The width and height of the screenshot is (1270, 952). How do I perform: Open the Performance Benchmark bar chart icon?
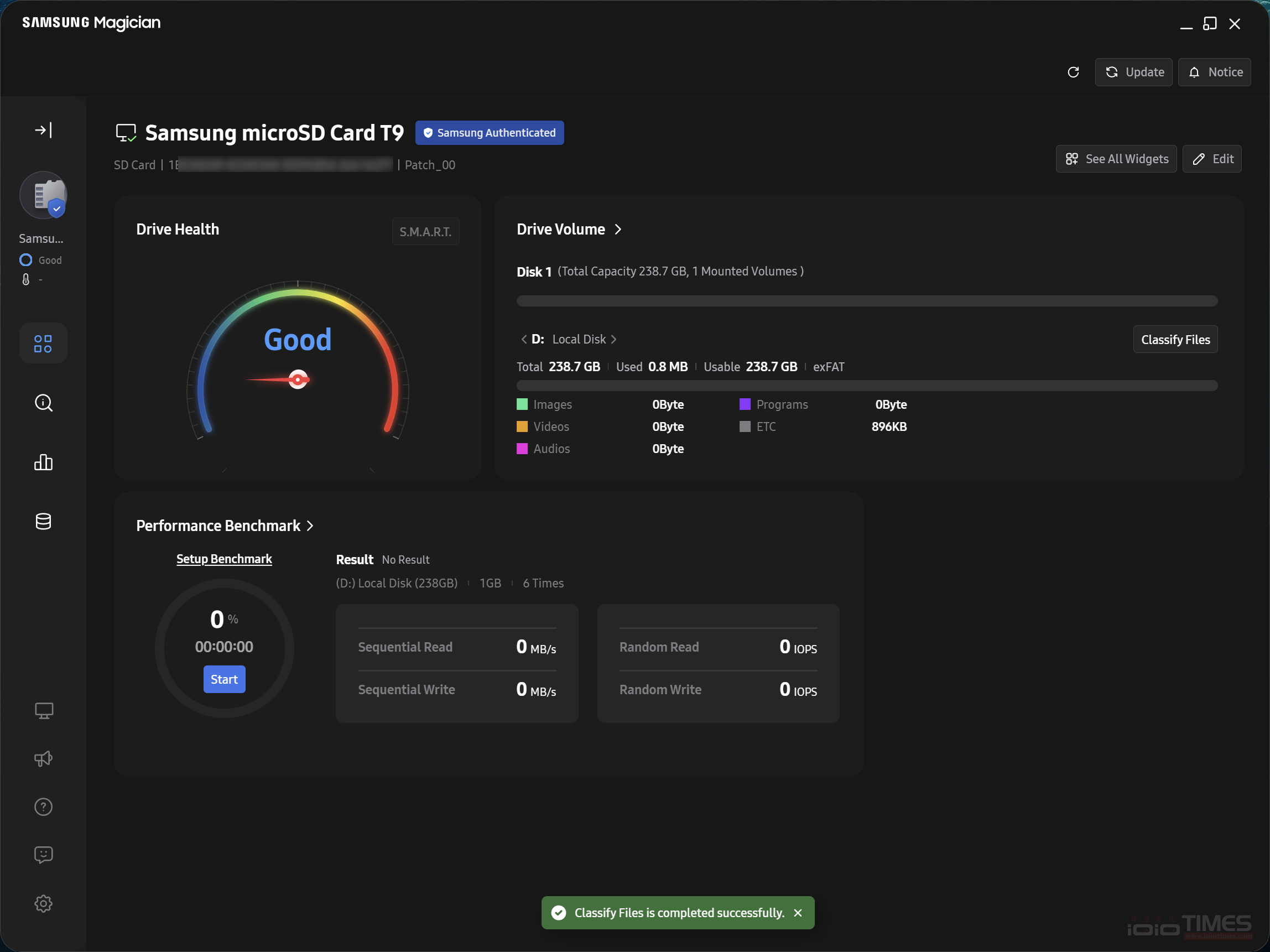43,462
